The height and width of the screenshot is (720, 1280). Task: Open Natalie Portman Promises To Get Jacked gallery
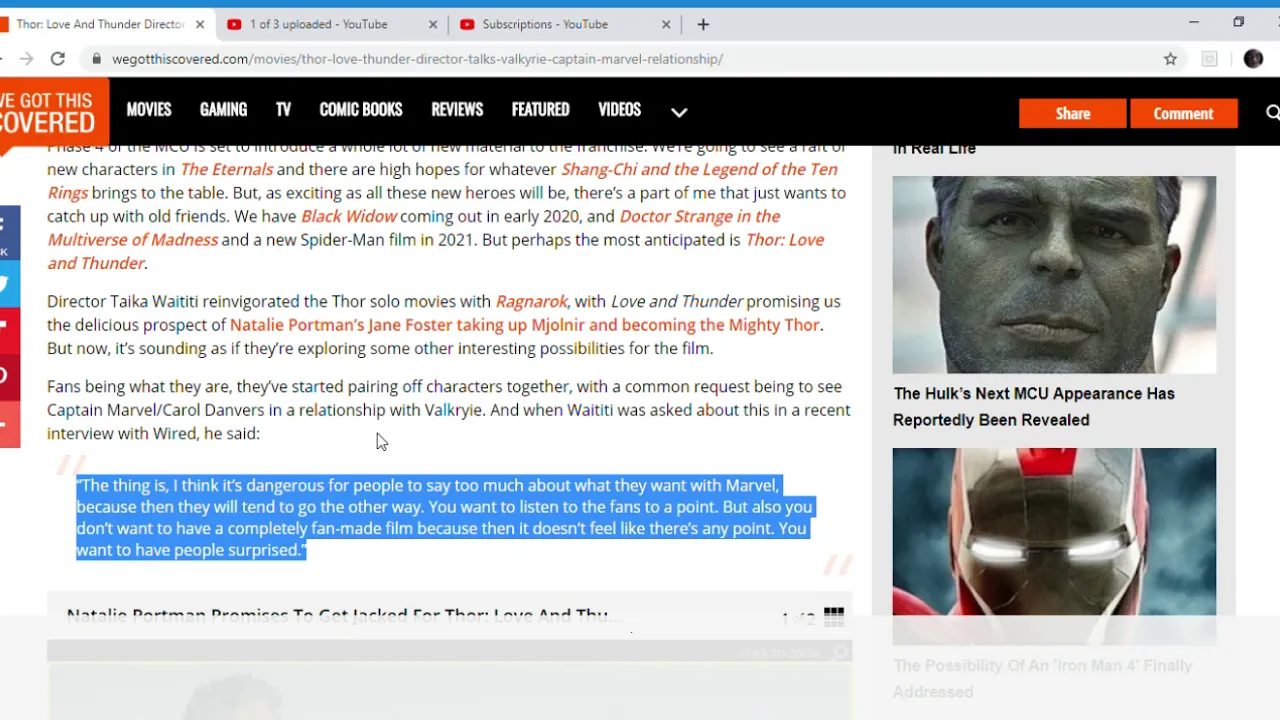click(x=344, y=615)
